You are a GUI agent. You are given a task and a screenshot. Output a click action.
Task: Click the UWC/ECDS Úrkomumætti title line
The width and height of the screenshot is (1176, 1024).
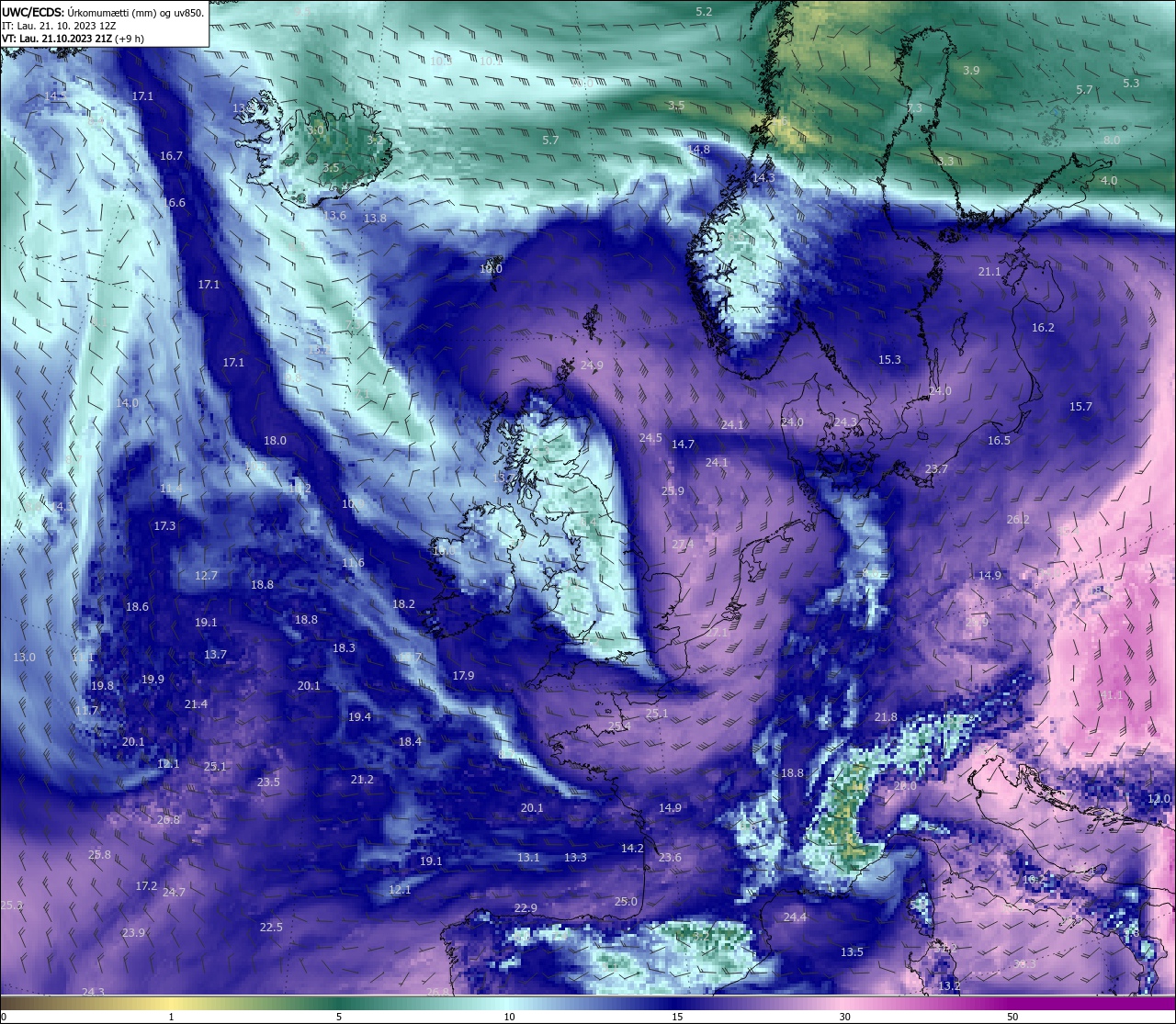click(103, 12)
